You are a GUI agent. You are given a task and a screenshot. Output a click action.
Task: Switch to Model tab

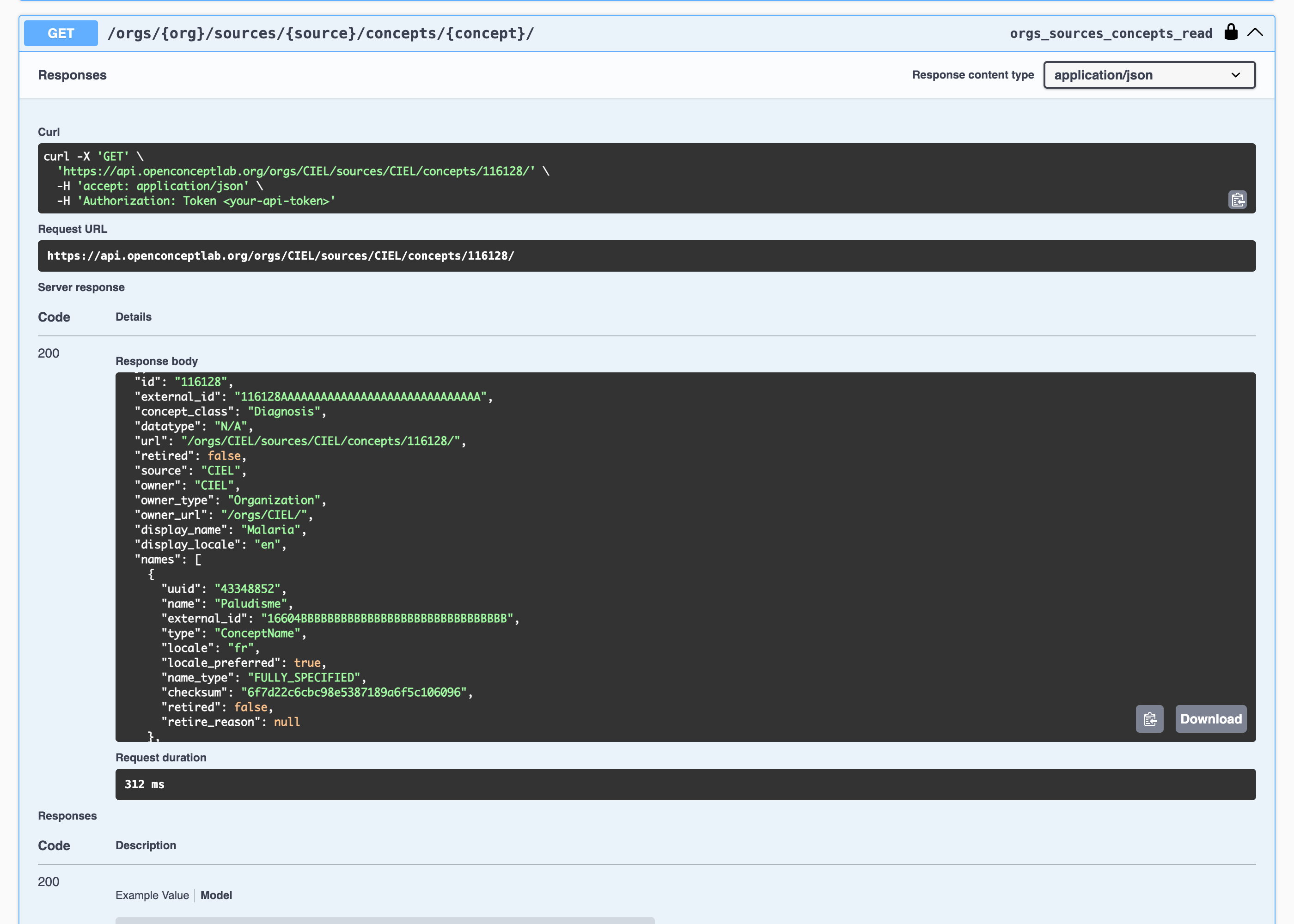point(216,895)
